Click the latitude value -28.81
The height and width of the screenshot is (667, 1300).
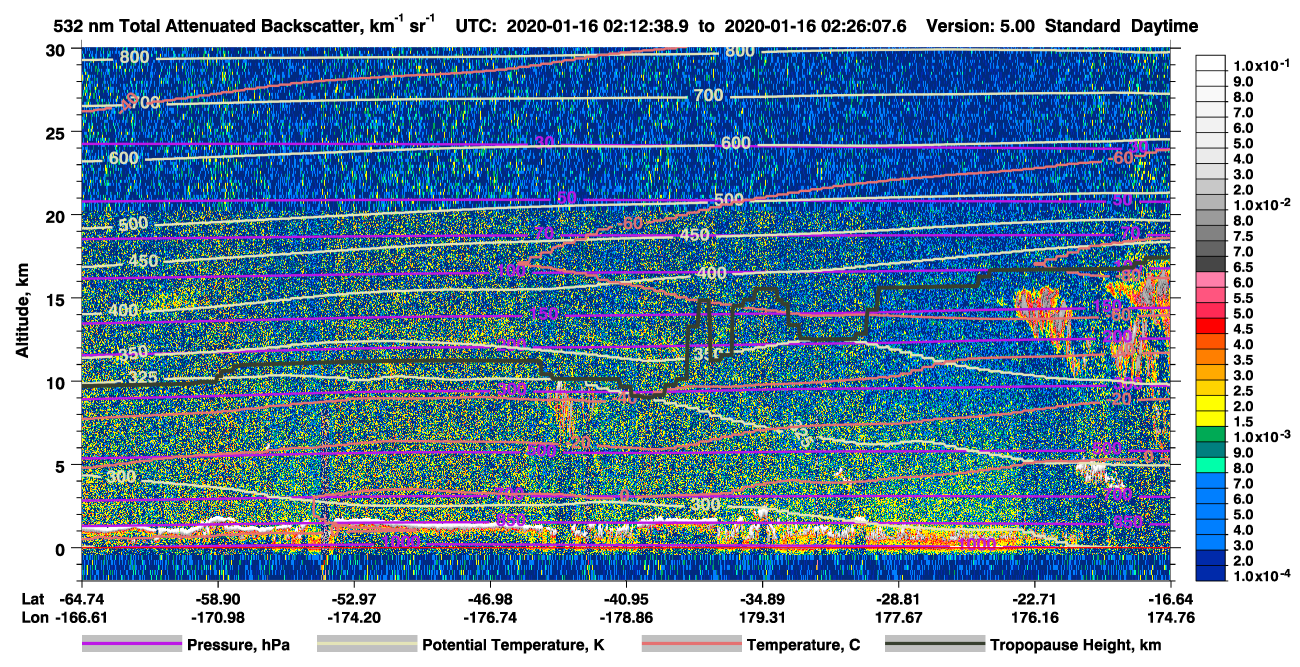(900, 598)
